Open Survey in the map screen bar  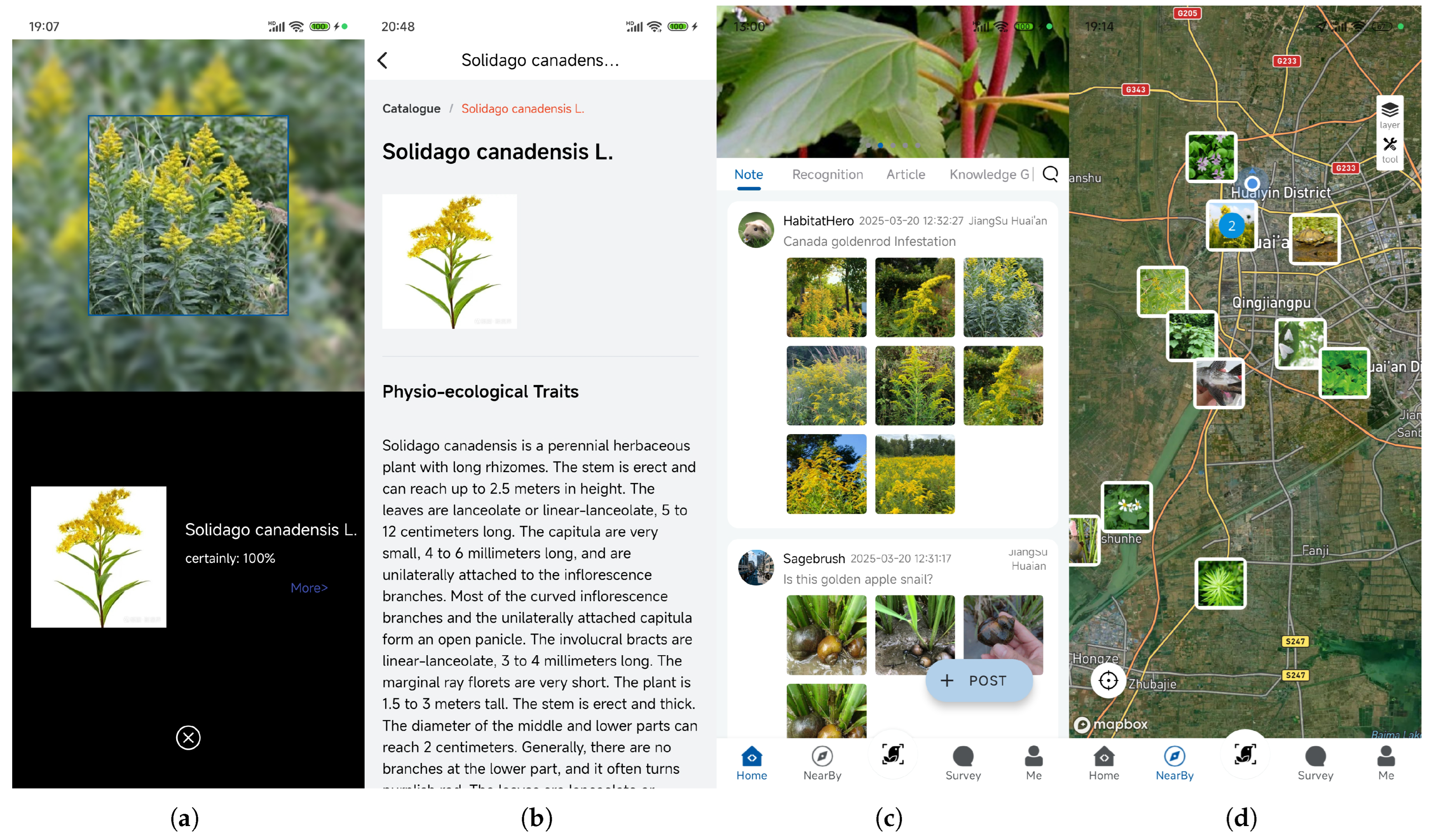coord(1315,763)
